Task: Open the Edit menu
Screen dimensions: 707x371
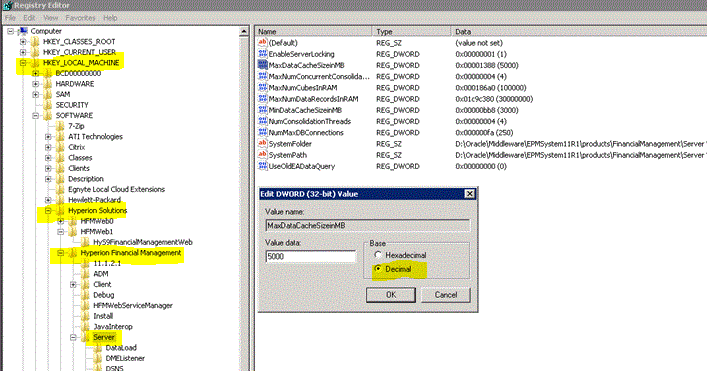Action: (x=29, y=18)
